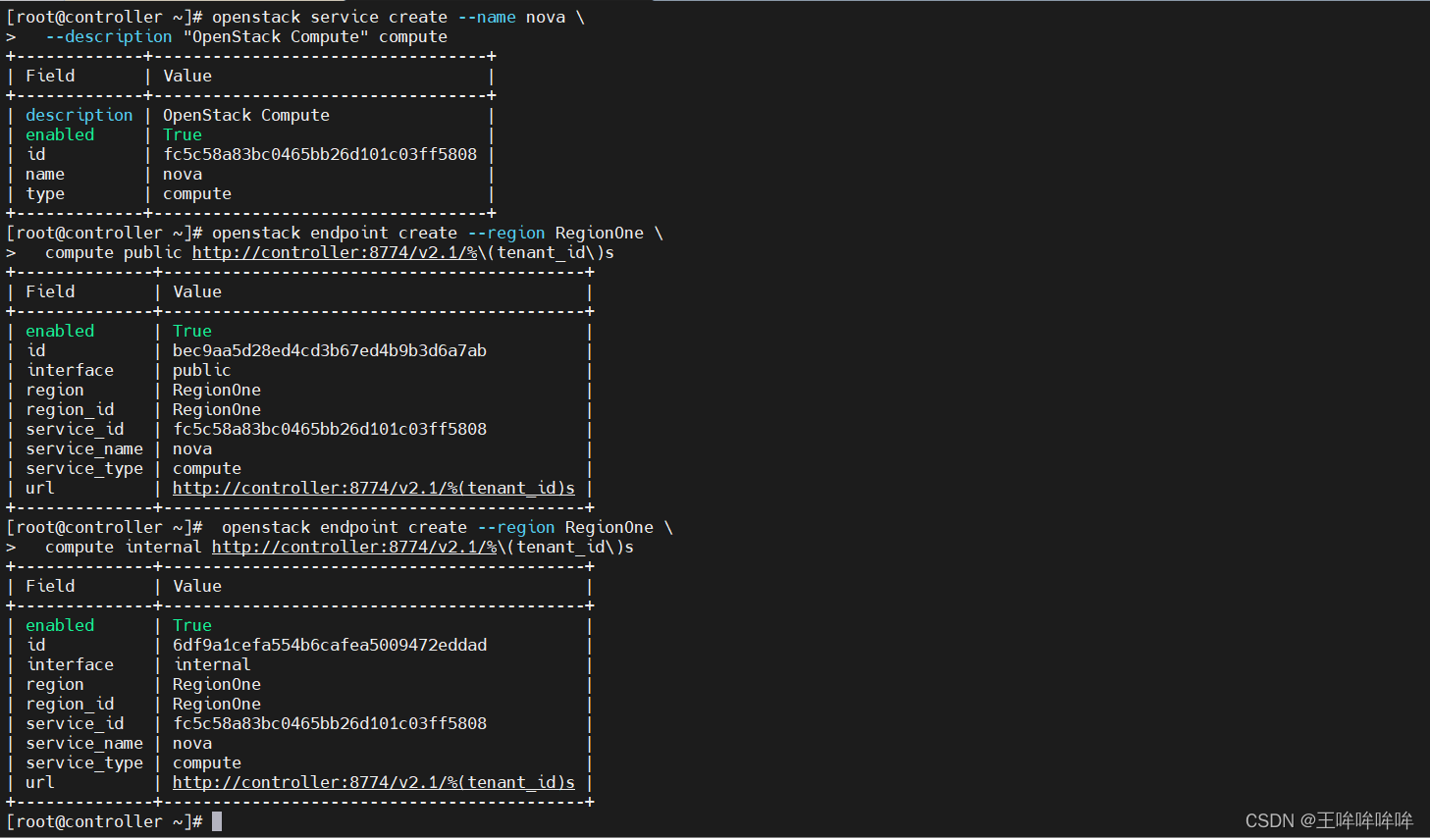Image resolution: width=1430 pixels, height=840 pixels.
Task: Open the URL link after "compute internal"
Action: point(354,547)
